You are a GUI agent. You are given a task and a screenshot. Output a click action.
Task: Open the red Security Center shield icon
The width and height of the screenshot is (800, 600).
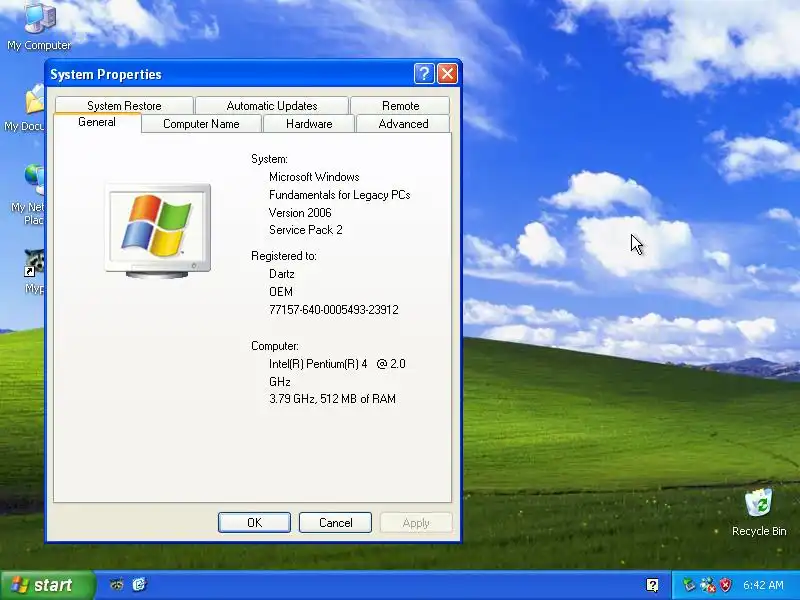(726, 585)
